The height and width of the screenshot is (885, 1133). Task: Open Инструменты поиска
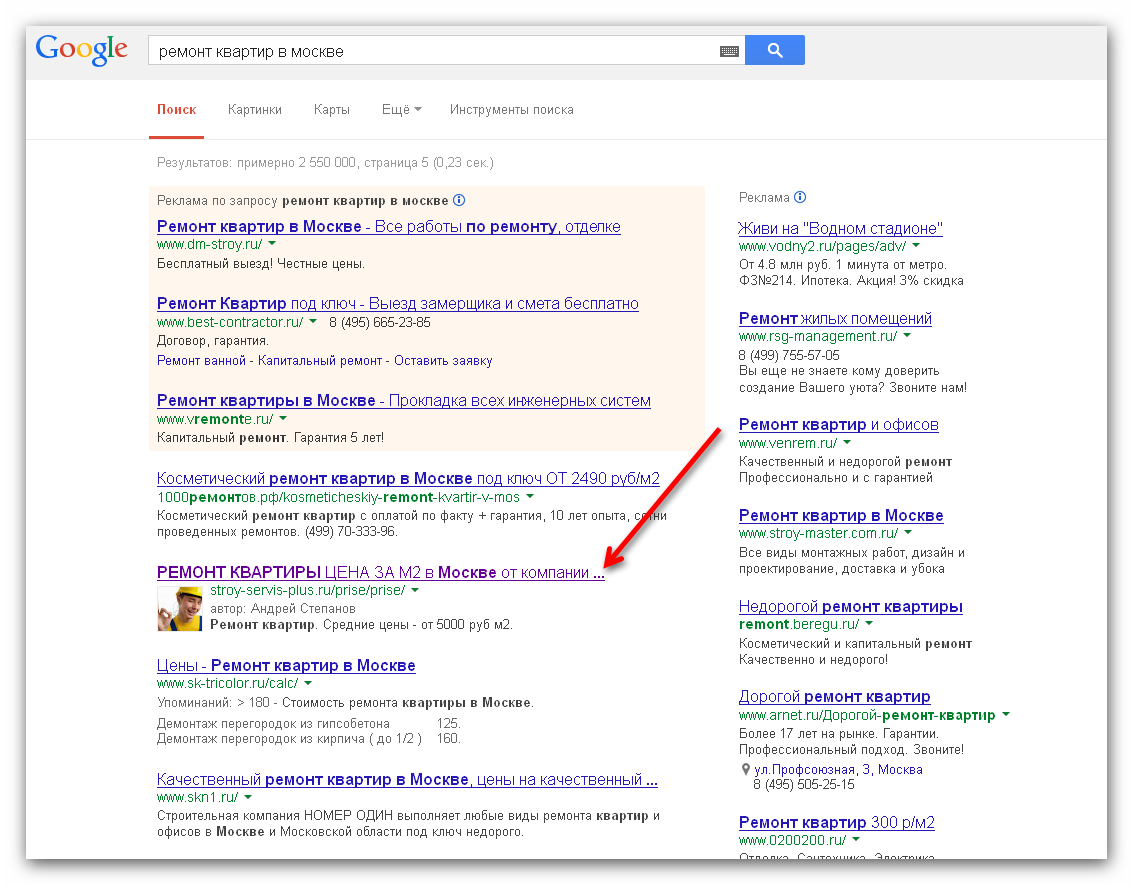[512, 110]
